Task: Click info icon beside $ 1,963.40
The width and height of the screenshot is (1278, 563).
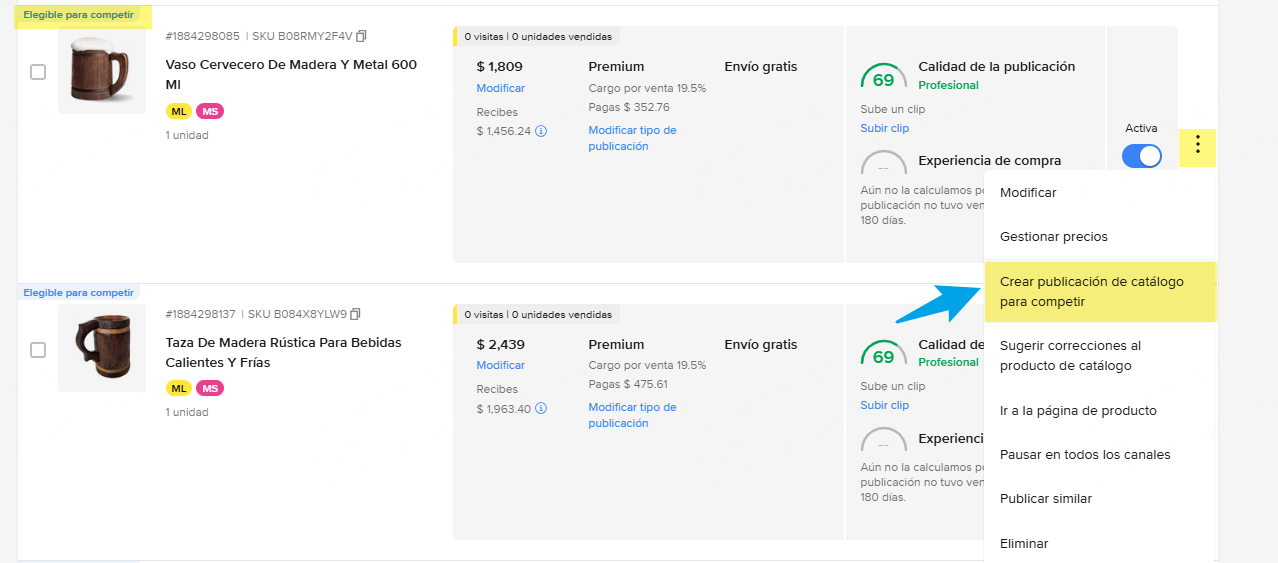Action: (x=541, y=408)
